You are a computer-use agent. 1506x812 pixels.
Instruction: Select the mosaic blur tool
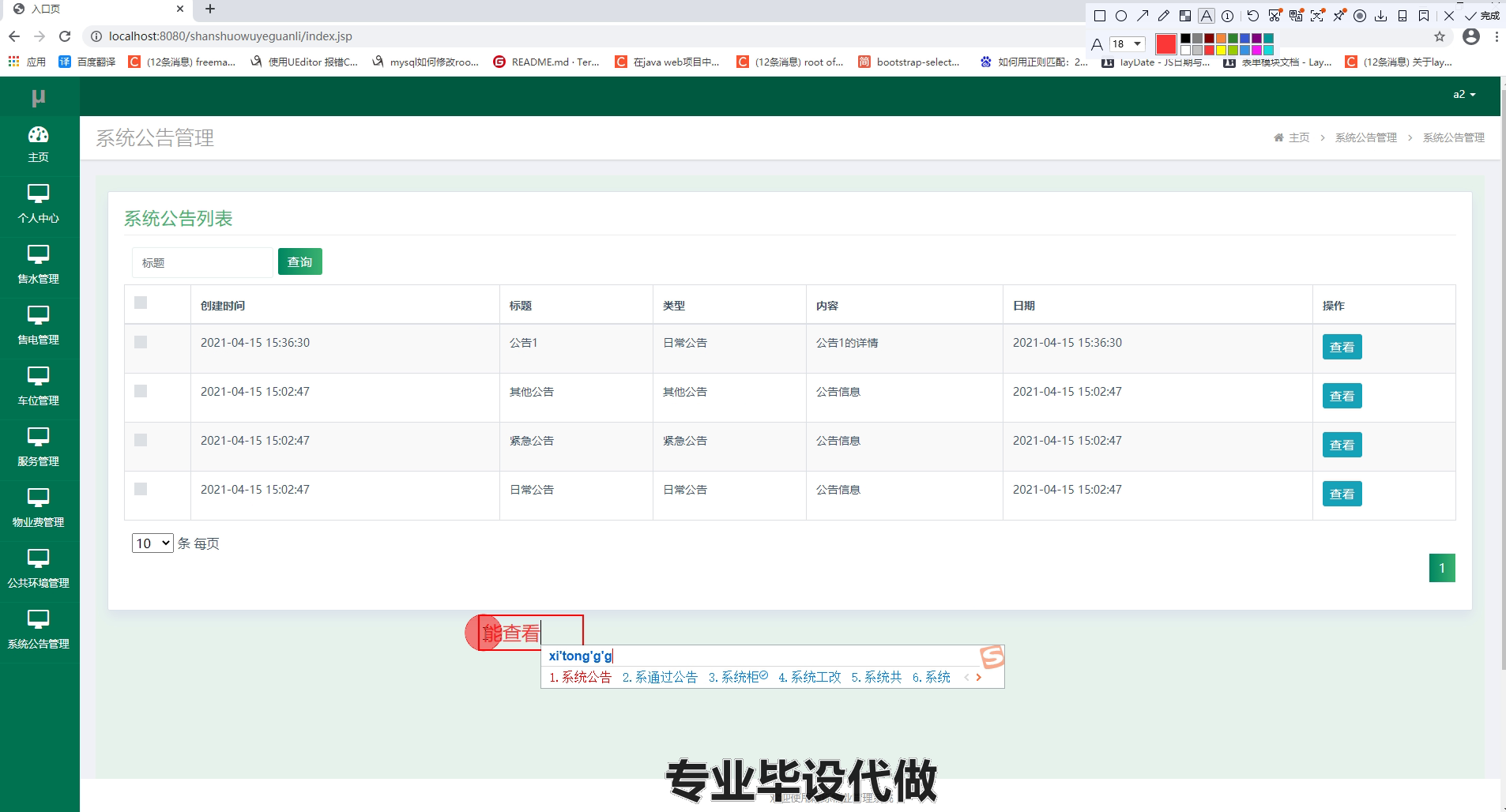[x=1185, y=16]
